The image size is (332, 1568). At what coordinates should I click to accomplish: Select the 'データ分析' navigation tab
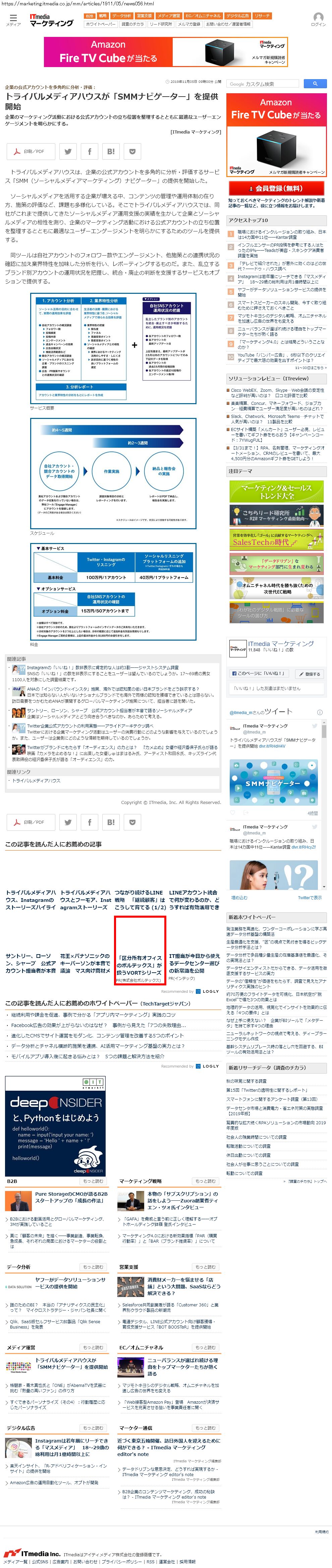click(x=122, y=16)
